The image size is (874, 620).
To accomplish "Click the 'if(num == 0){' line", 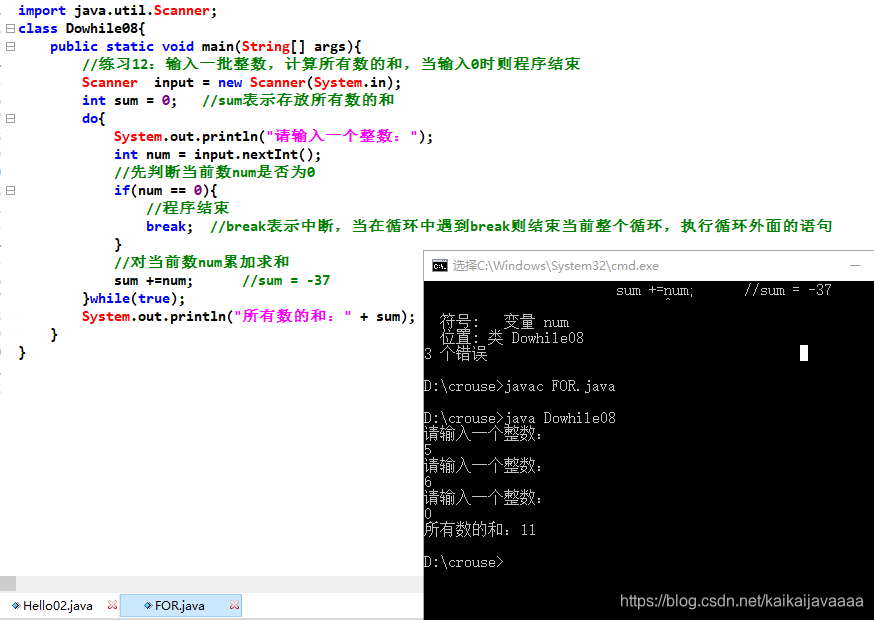I will [x=166, y=191].
